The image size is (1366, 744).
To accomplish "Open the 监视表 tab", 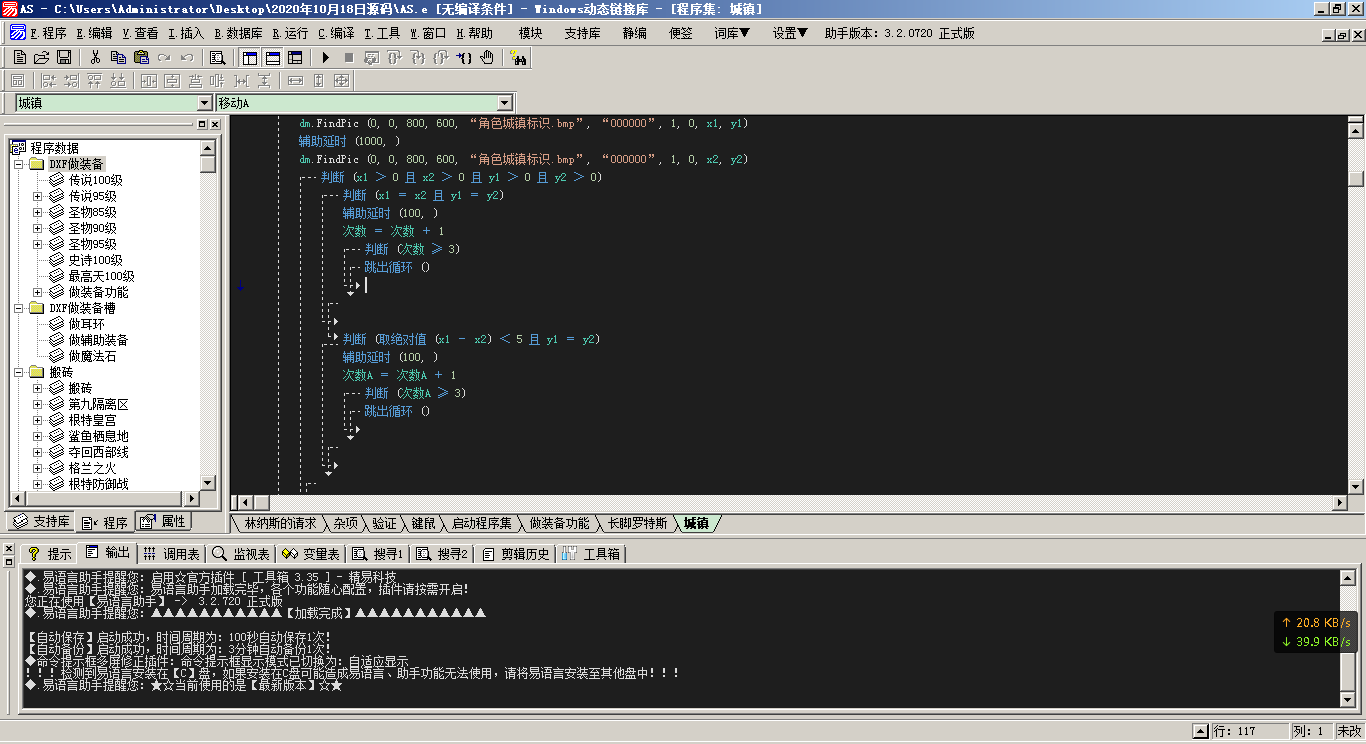I will coord(241,553).
